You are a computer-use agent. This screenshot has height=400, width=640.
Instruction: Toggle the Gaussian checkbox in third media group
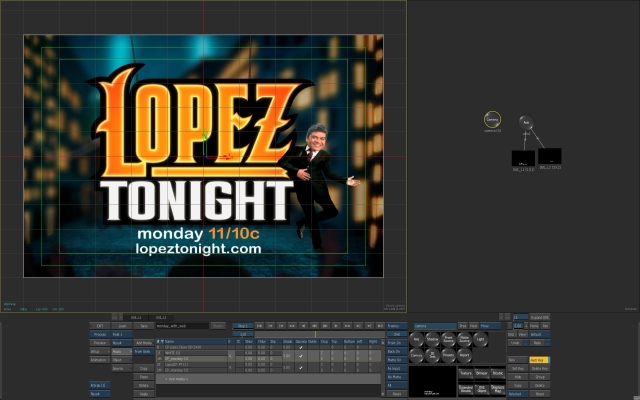coord(300,367)
